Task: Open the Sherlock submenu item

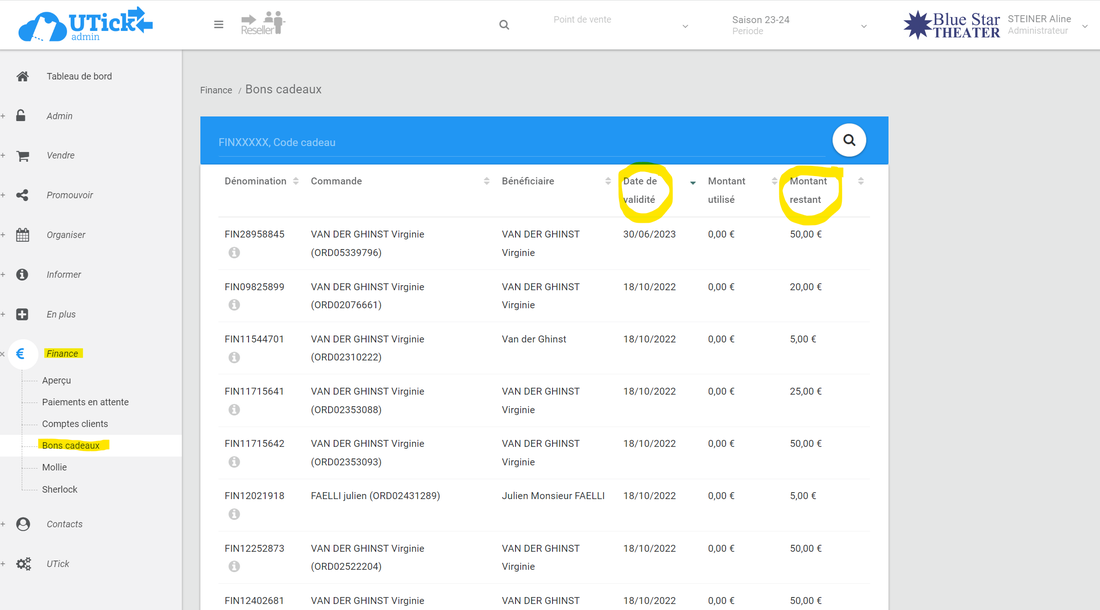Action: [59, 489]
